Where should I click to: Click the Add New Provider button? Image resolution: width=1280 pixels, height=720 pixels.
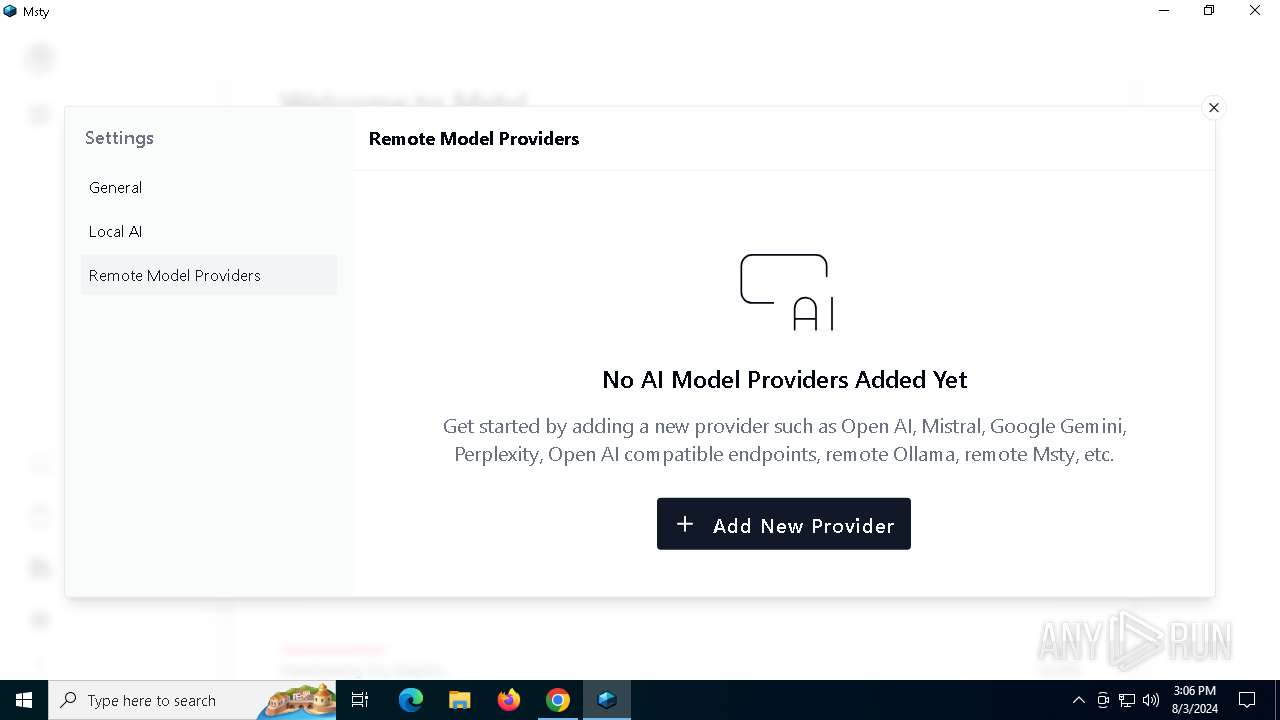point(783,524)
